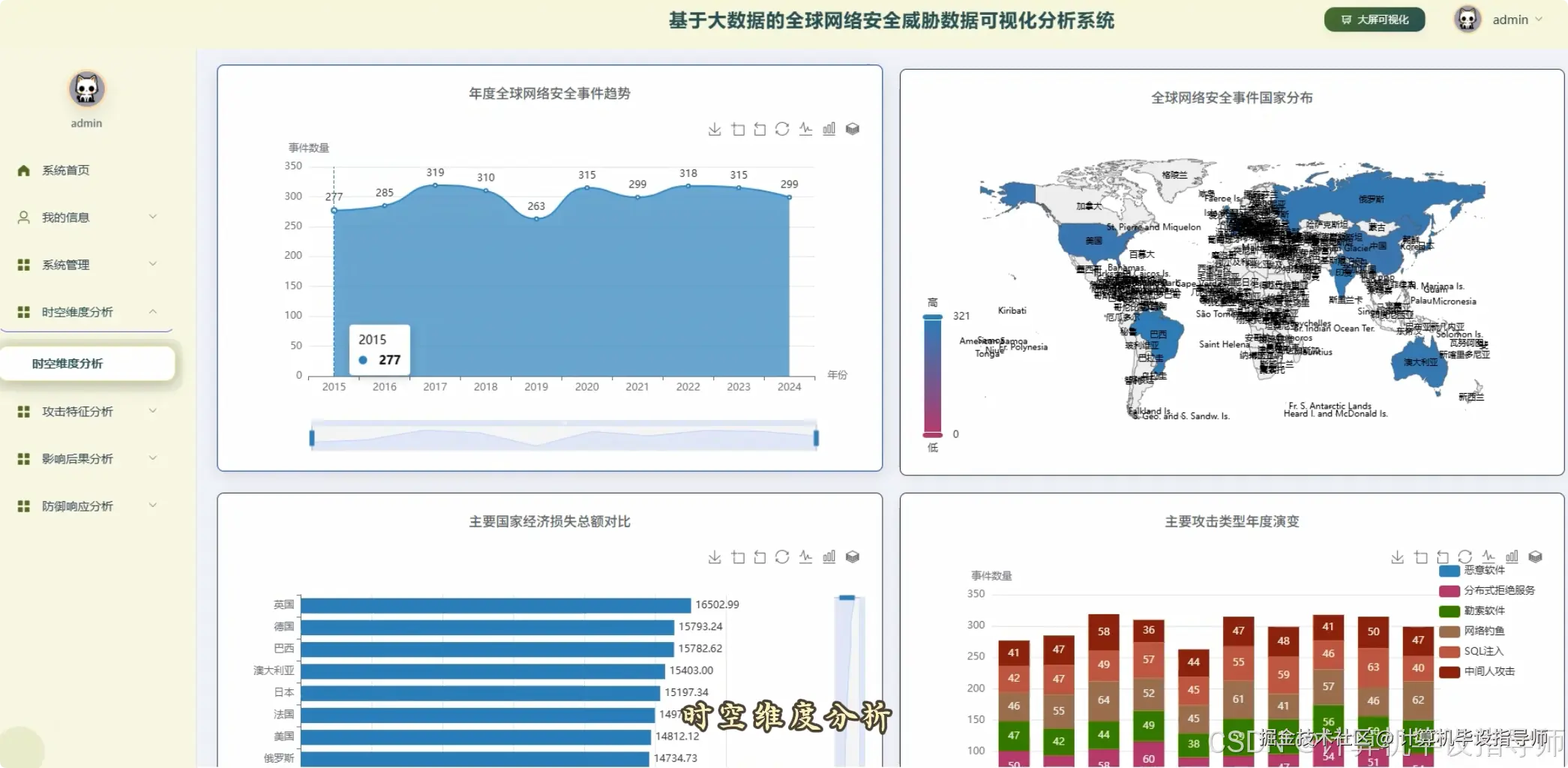Click the page title 基于大数据的全球网络安全威胁数据可视化分析系统

tap(892, 21)
